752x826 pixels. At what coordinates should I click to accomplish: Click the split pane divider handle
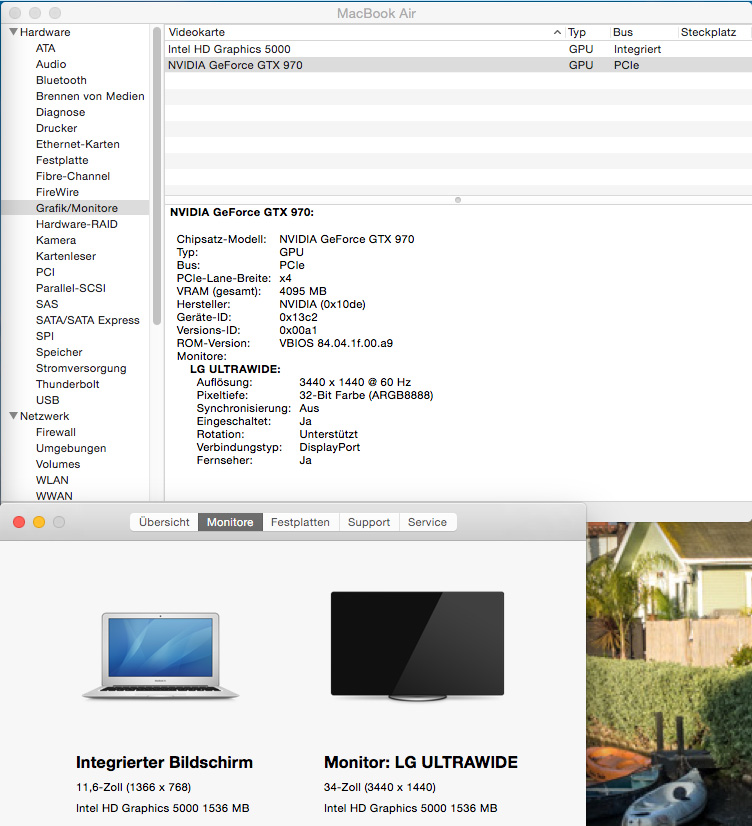(458, 200)
